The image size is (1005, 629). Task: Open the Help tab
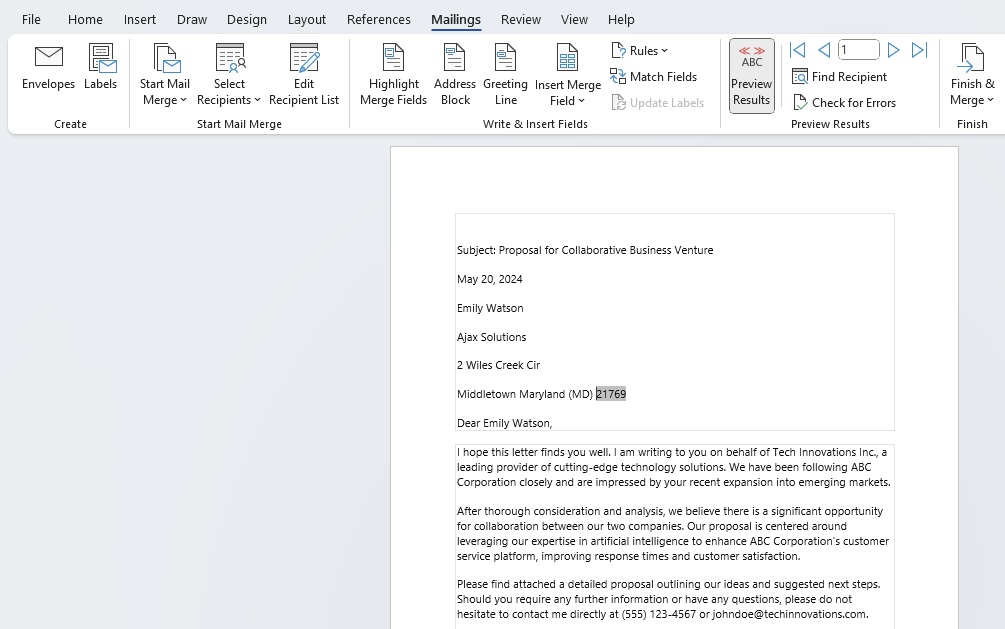pyautogui.click(x=621, y=19)
